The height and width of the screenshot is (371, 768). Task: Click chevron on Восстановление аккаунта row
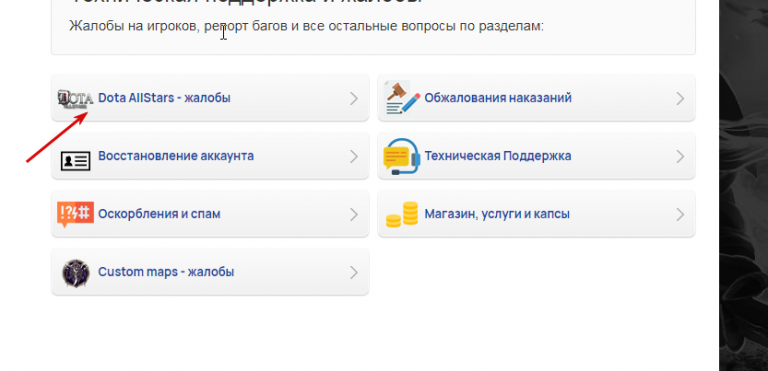click(x=354, y=156)
